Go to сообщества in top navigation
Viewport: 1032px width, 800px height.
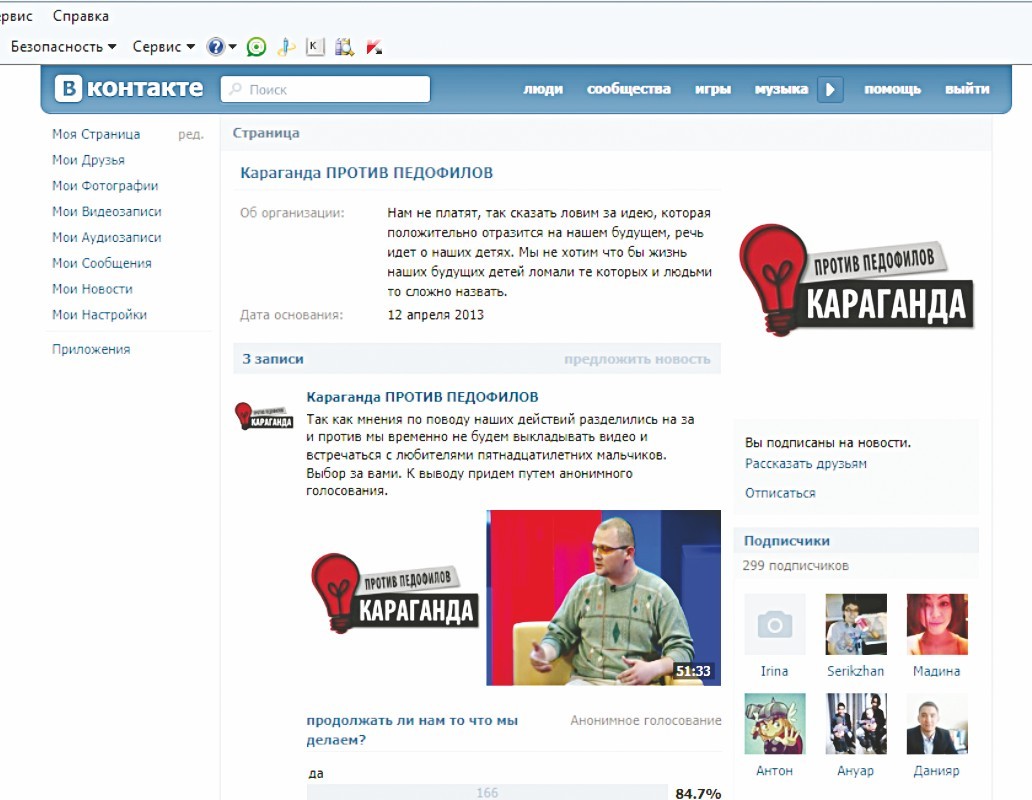click(628, 89)
